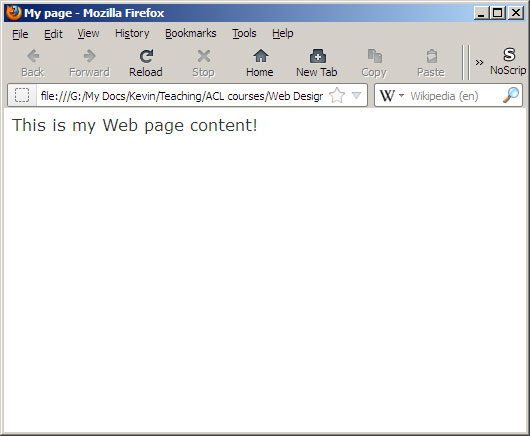Go to the Home page icon
This screenshot has width=530, height=436.
point(260,63)
